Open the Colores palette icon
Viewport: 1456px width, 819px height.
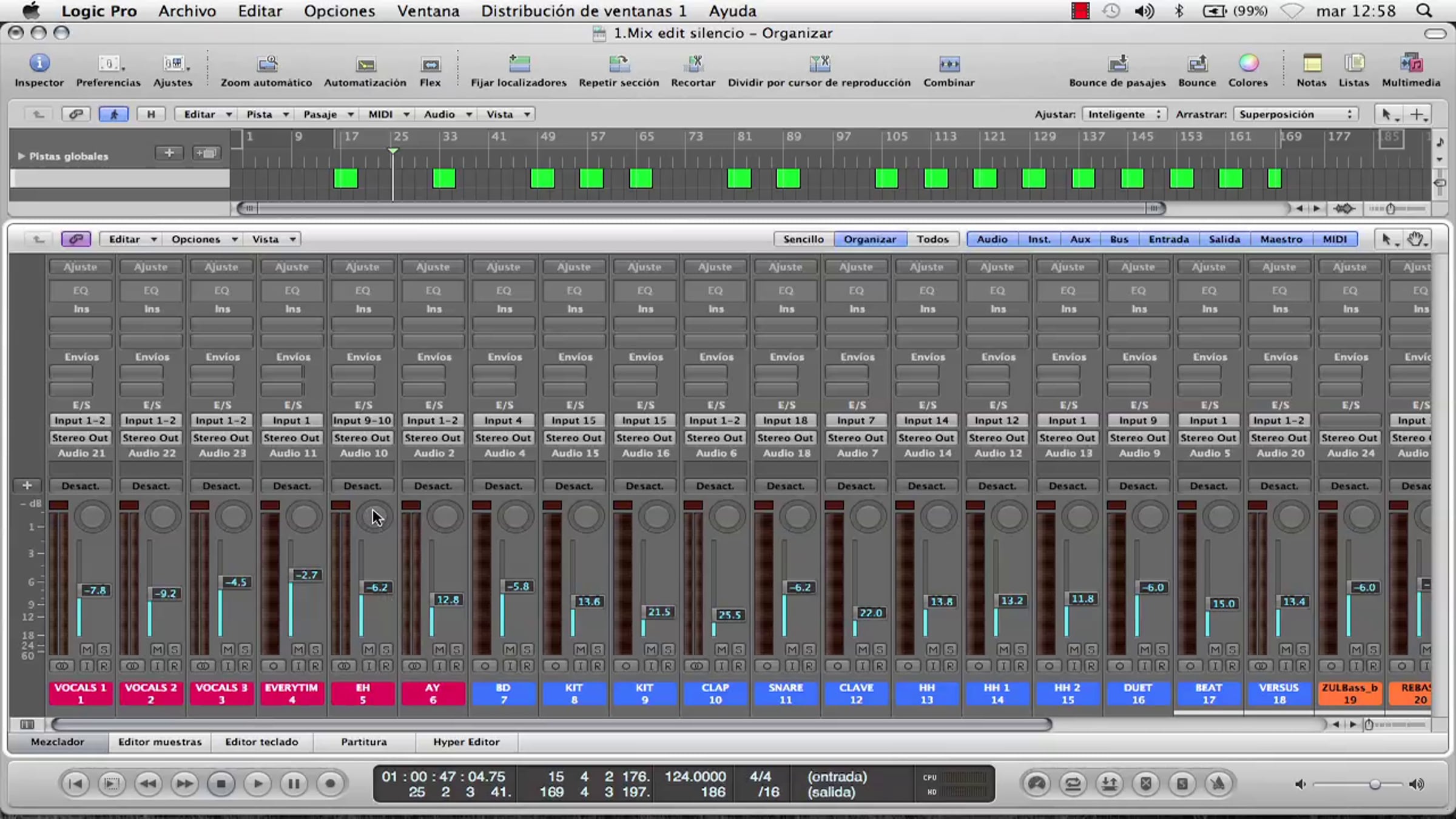click(1248, 64)
